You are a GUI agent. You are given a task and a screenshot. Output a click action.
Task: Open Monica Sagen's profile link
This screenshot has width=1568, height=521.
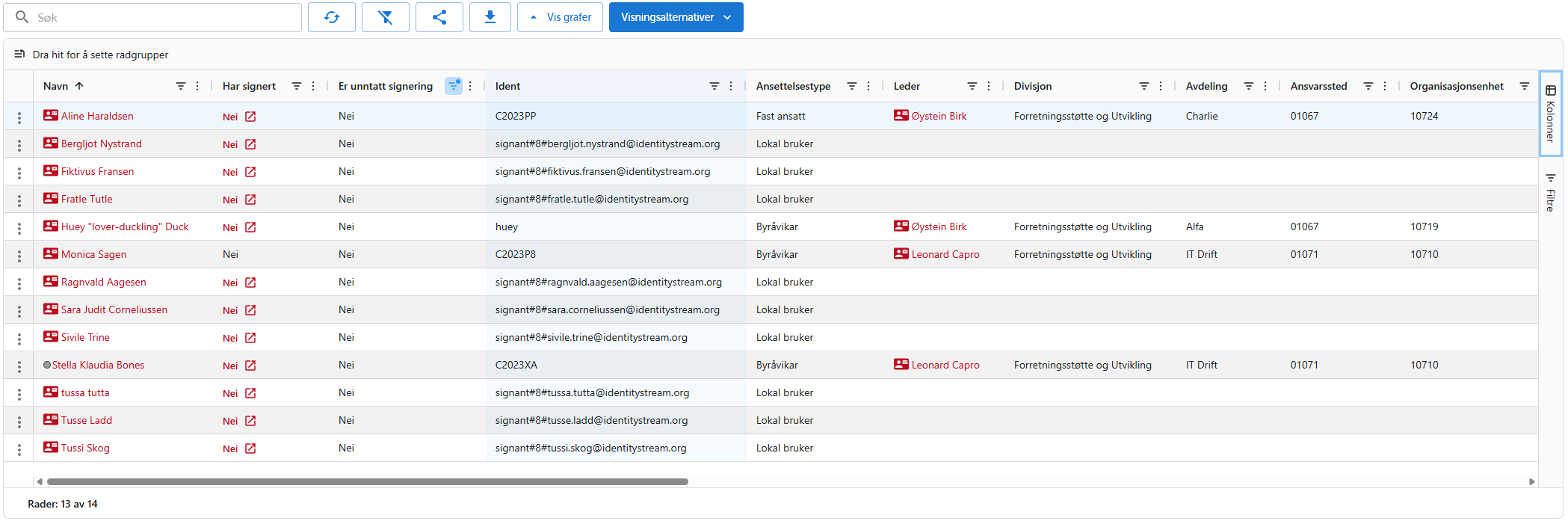point(93,254)
